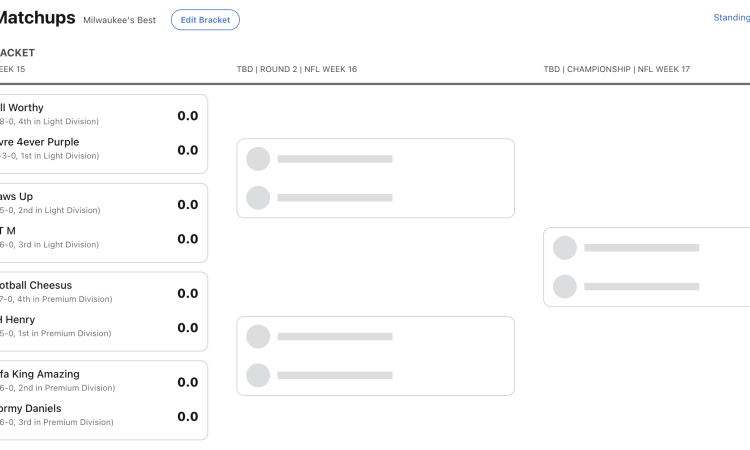
Task: Select the Football Cheesus team name
Action: coord(36,285)
